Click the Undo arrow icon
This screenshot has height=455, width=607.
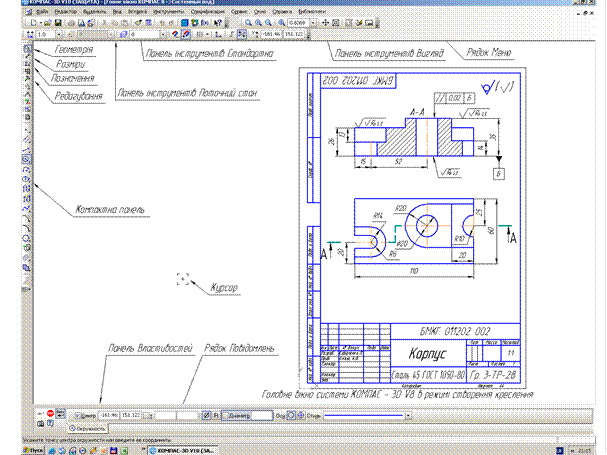point(162,23)
